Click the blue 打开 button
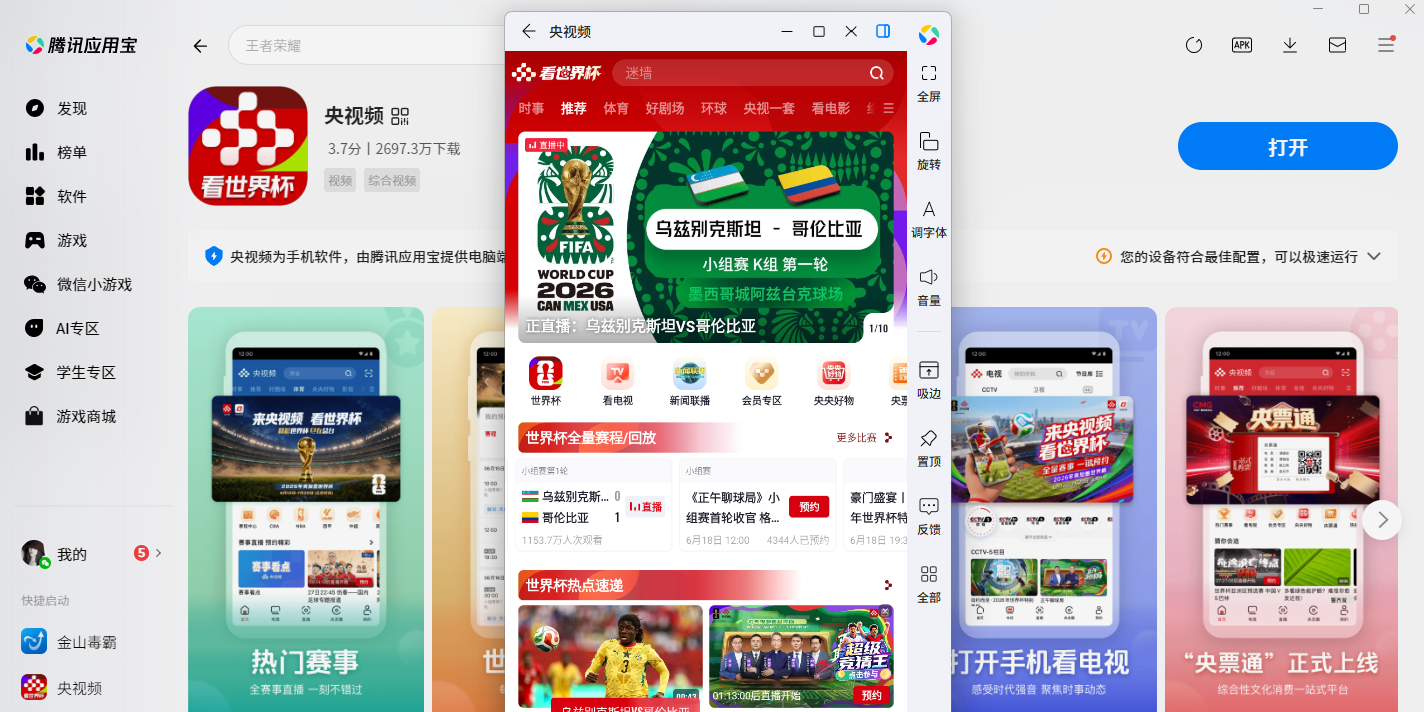This screenshot has width=1424, height=712. point(1288,147)
